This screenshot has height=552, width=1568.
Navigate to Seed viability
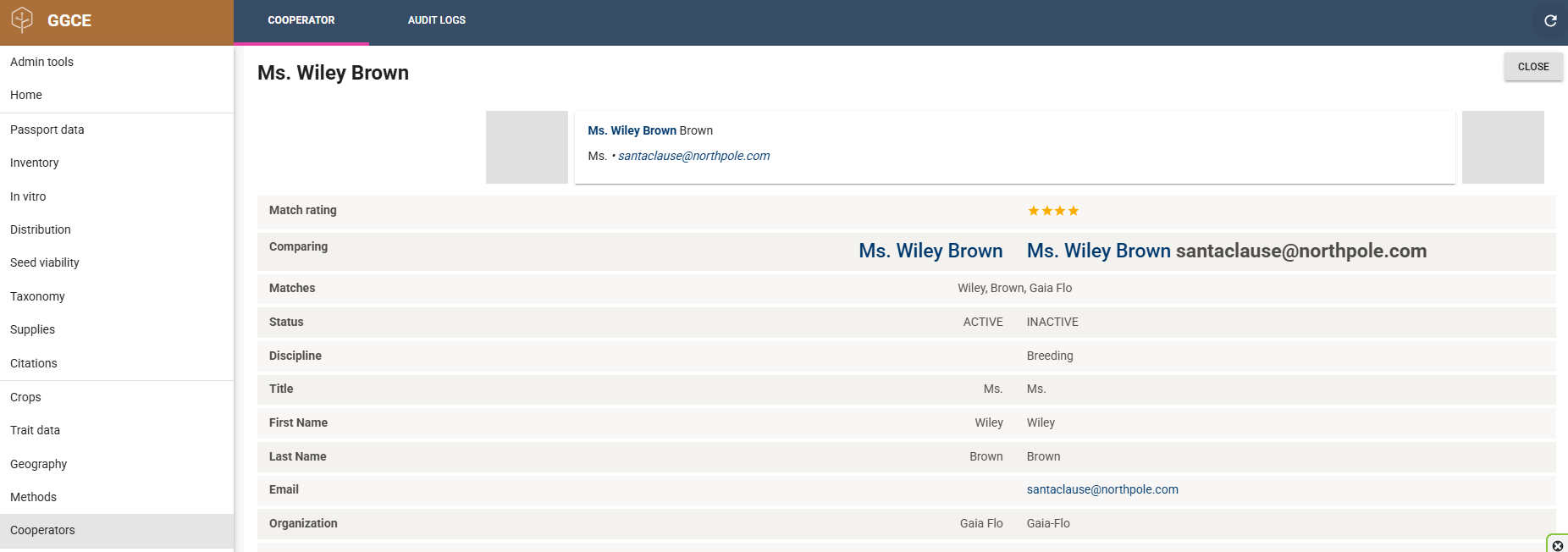(x=44, y=262)
